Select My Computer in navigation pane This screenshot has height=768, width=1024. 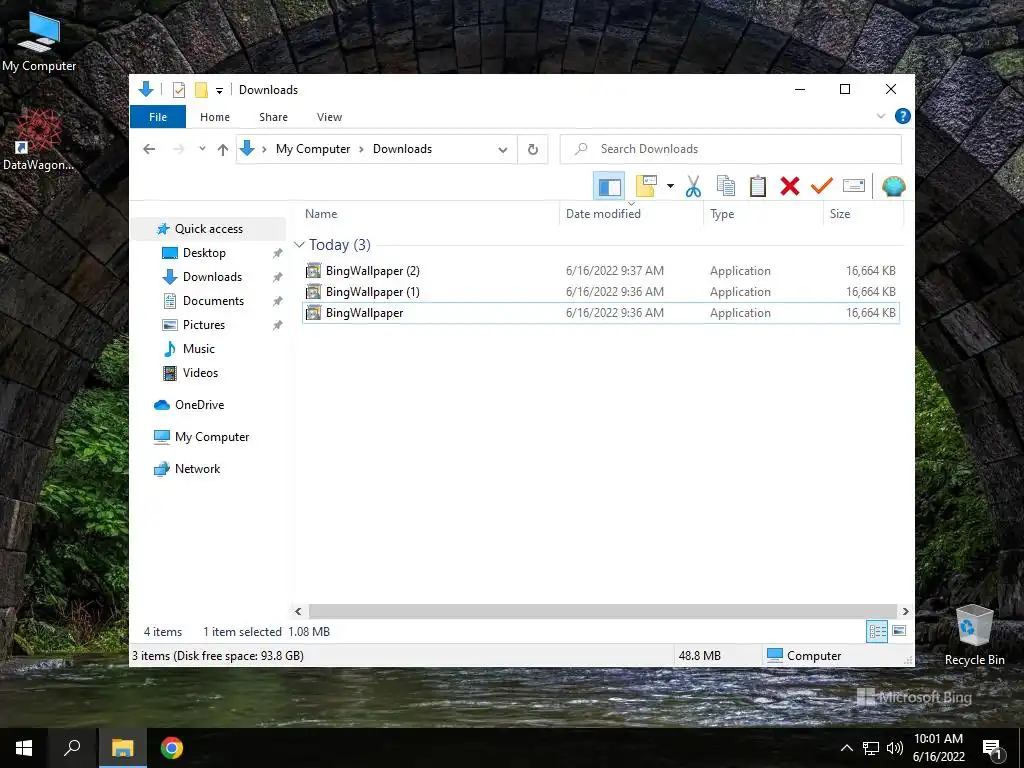212,437
